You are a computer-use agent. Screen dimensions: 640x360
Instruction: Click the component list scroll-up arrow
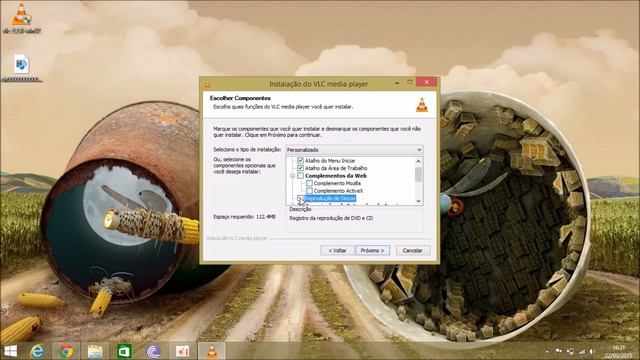pos(418,161)
